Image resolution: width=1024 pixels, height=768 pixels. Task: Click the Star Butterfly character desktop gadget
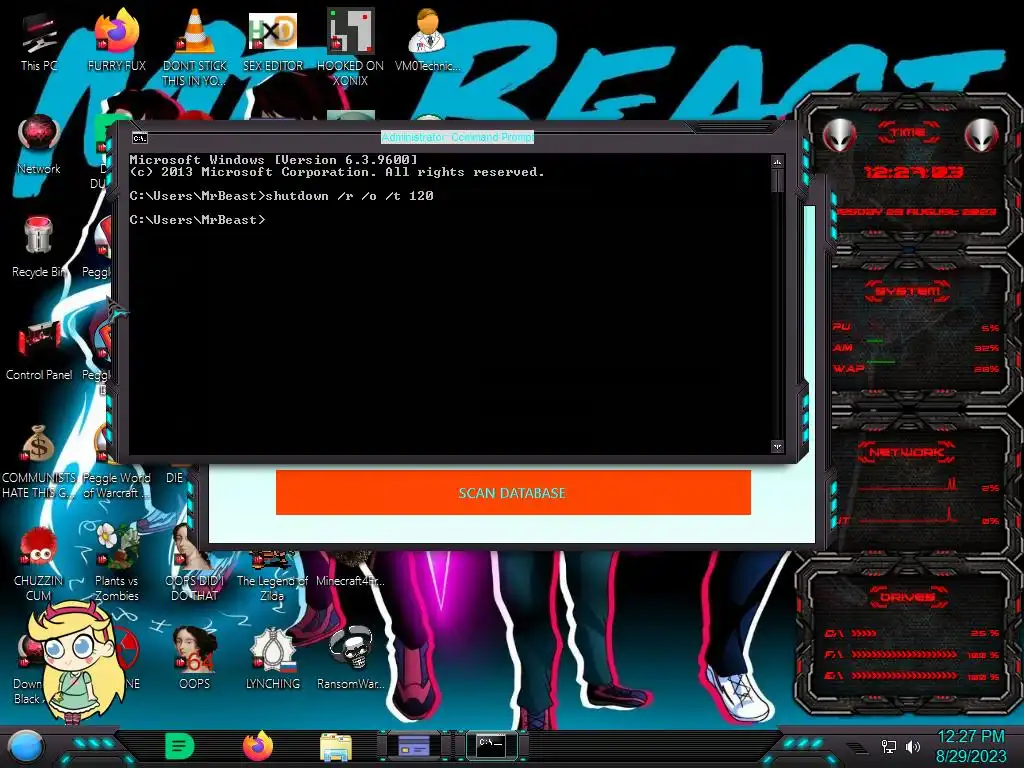pos(77,663)
